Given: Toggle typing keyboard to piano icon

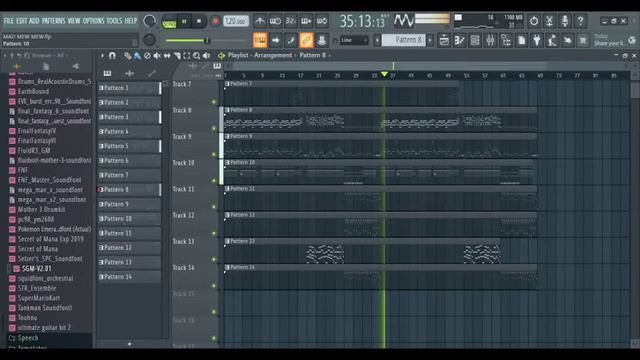Looking at the screenshot, I should coord(260,40).
